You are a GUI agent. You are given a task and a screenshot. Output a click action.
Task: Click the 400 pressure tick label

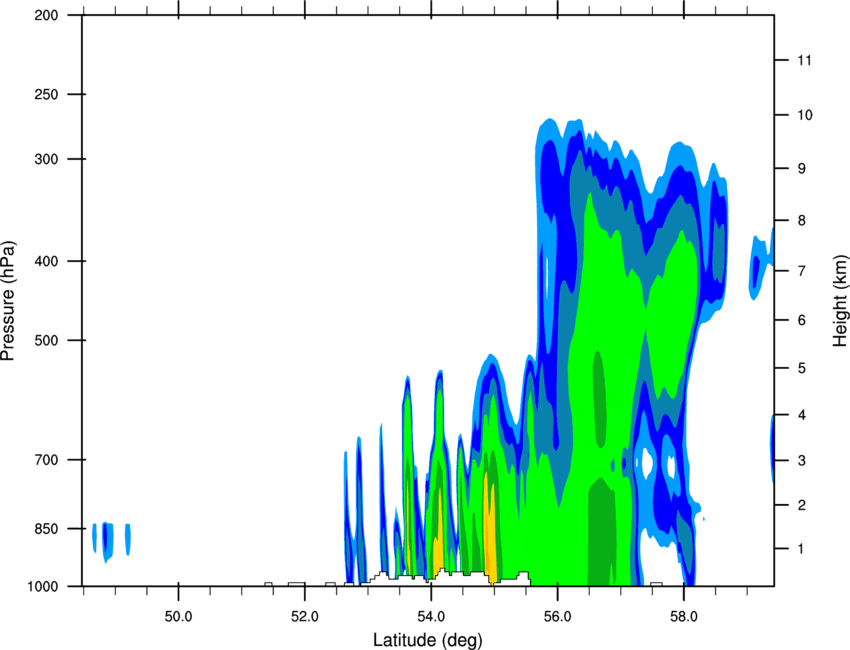coord(46,261)
